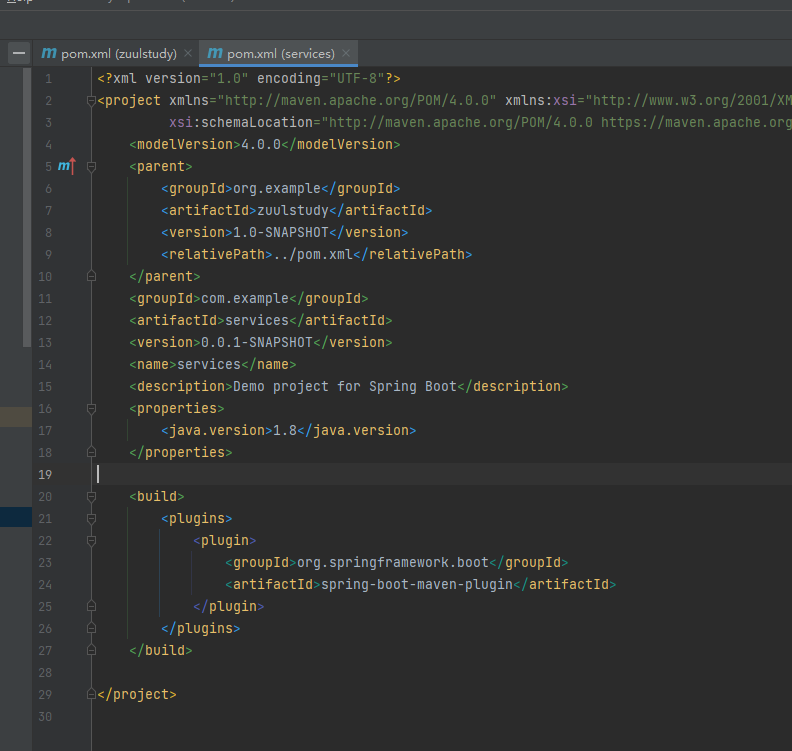Click fold end marker at closing parent tag
792x751 pixels.
click(91, 276)
